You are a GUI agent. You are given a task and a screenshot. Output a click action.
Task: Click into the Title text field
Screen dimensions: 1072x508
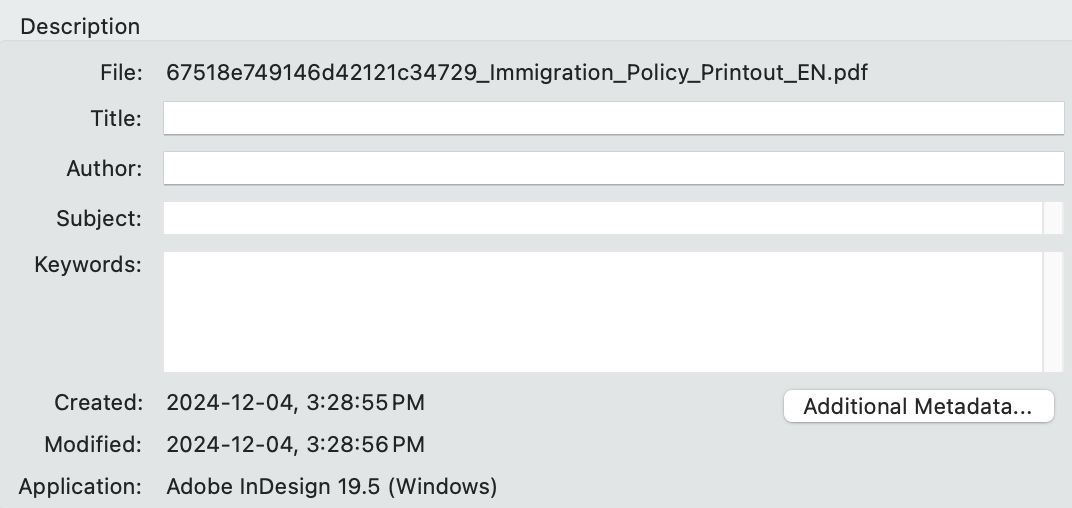[612, 118]
